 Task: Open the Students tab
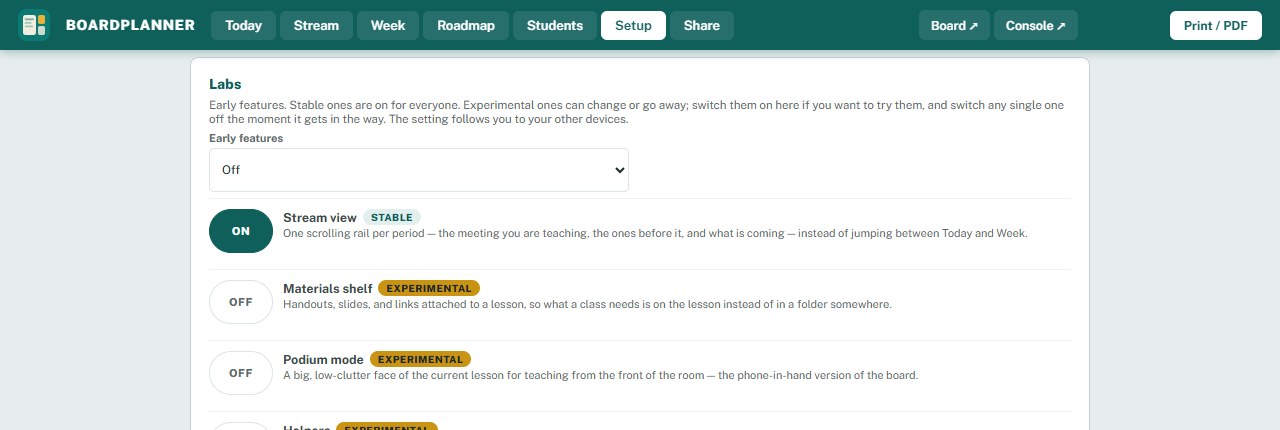(555, 25)
